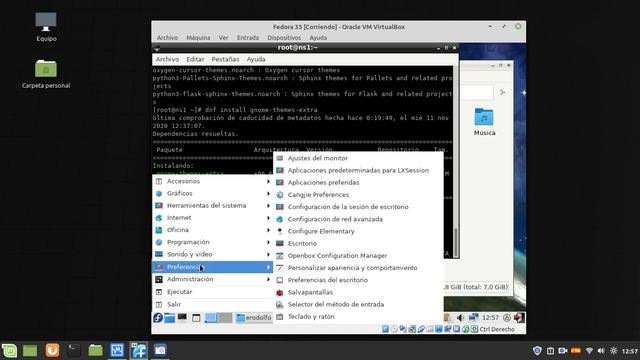640x360 pixels.
Task: Choose Salir in the start menu
Action: [x=212, y=304]
